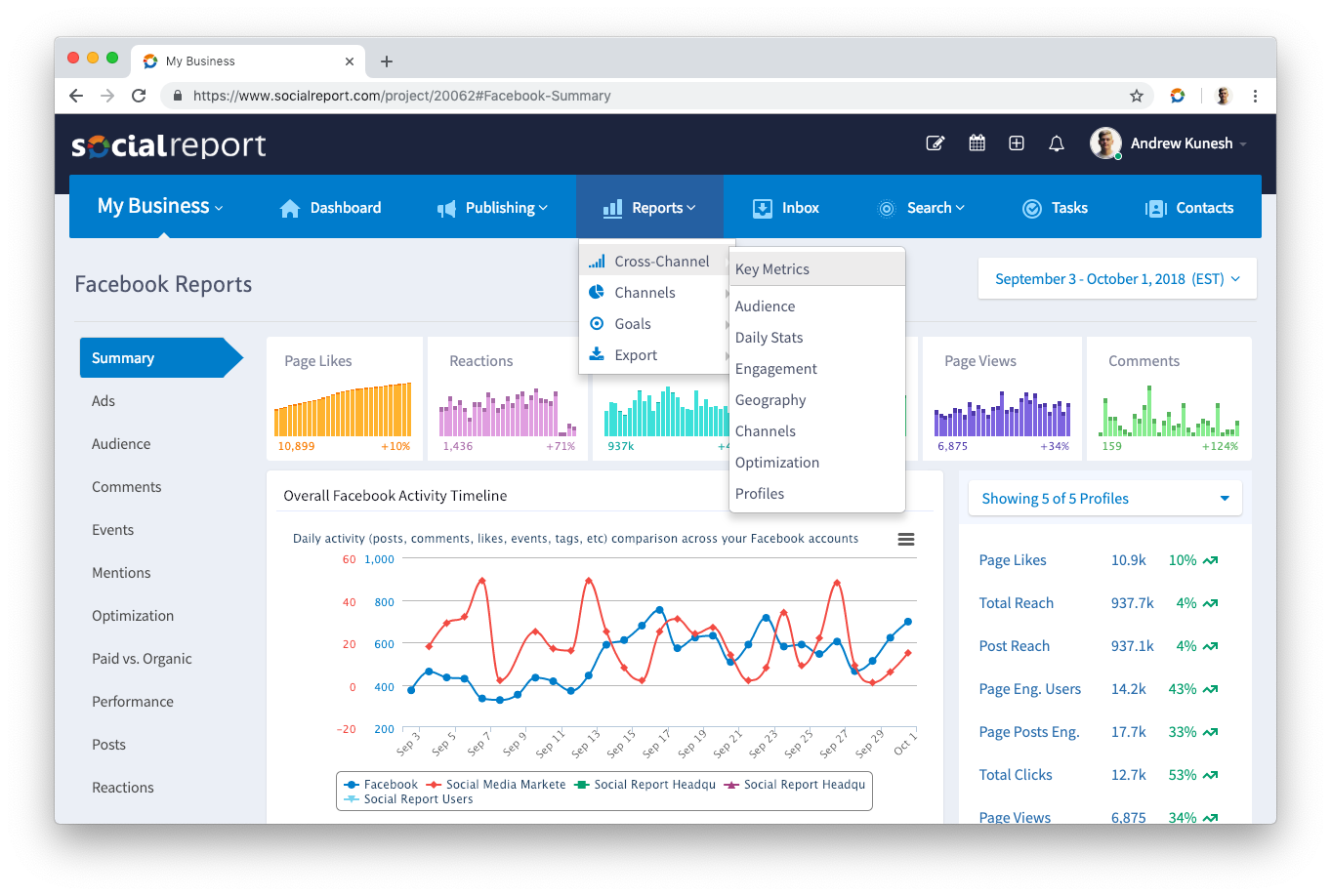
Task: Click the Channels pie chart icon
Action: (x=597, y=292)
